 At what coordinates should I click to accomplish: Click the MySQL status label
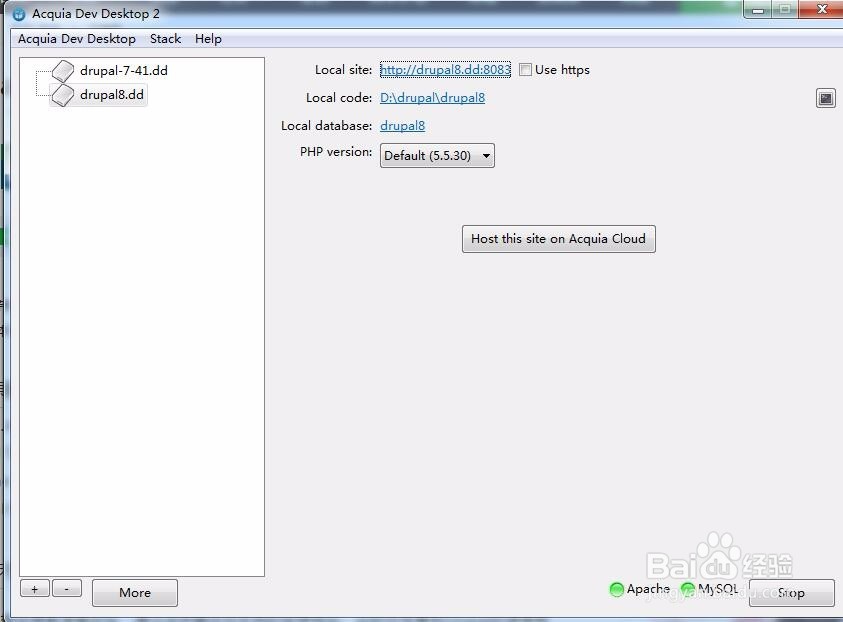click(718, 589)
